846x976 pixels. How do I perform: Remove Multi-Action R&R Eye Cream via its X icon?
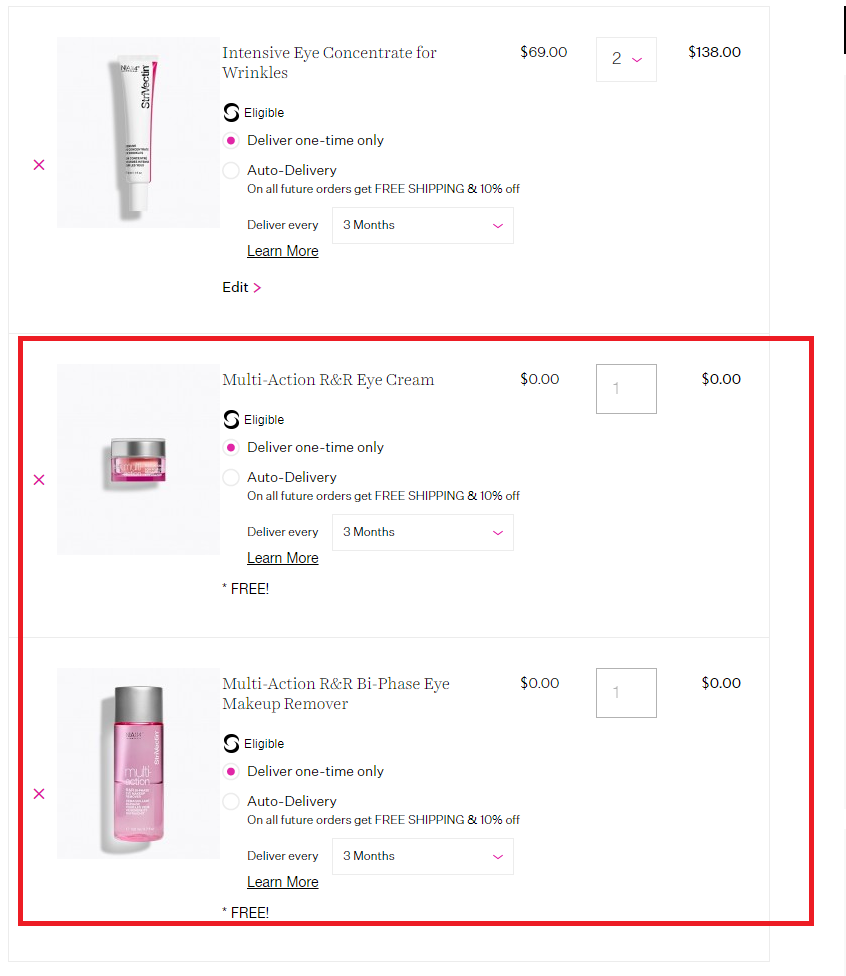point(38,479)
